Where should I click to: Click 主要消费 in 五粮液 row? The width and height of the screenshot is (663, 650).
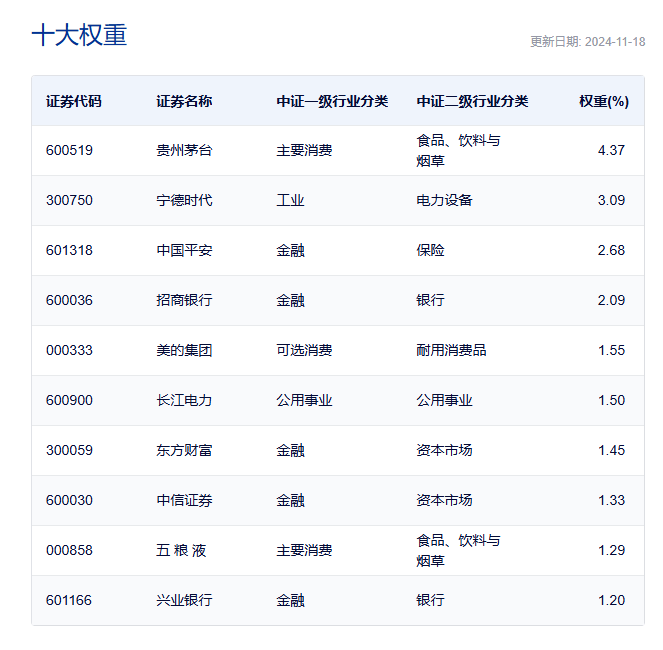pyautogui.click(x=304, y=550)
